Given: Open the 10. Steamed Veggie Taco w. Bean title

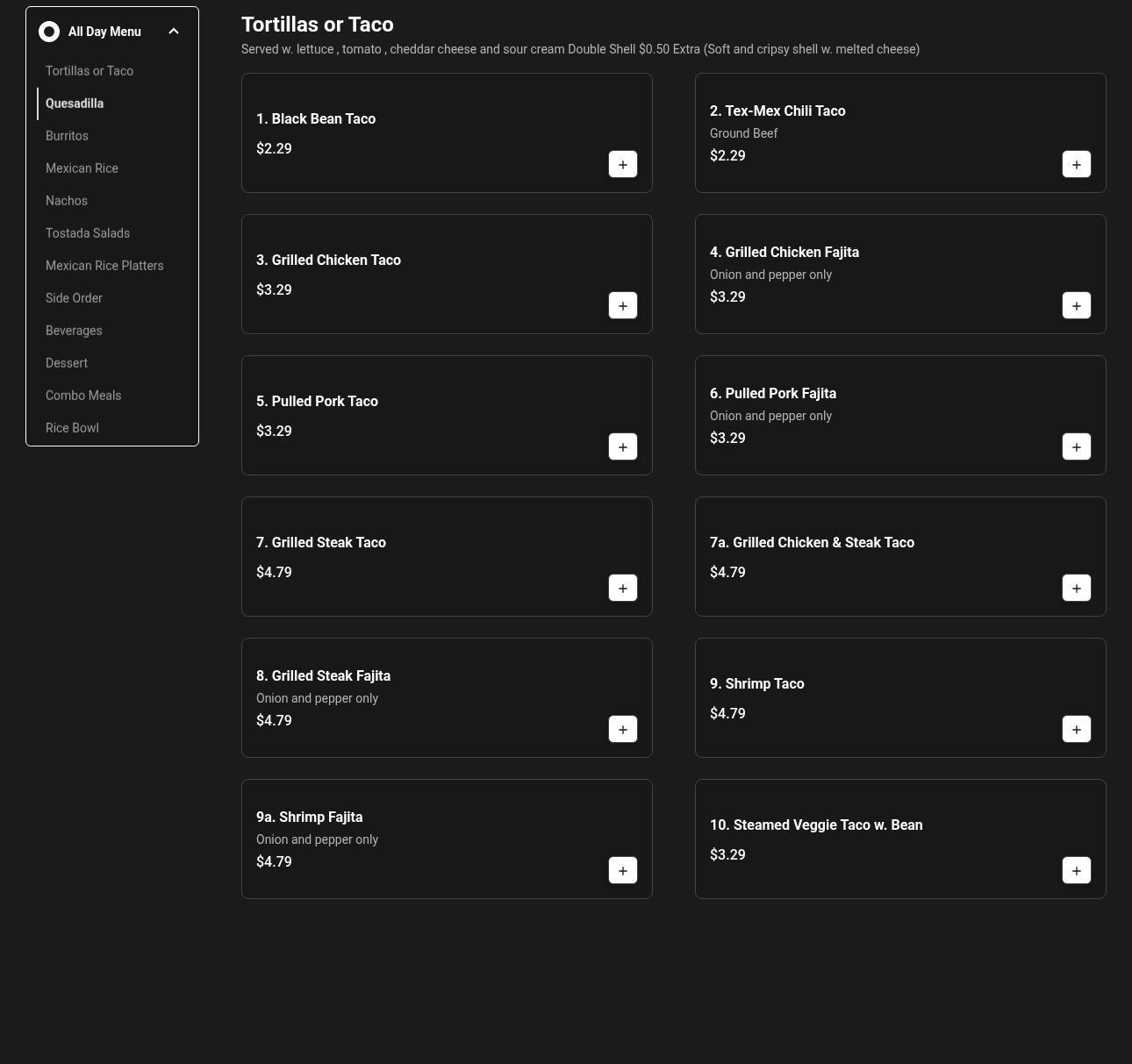Looking at the screenshot, I should point(816,825).
